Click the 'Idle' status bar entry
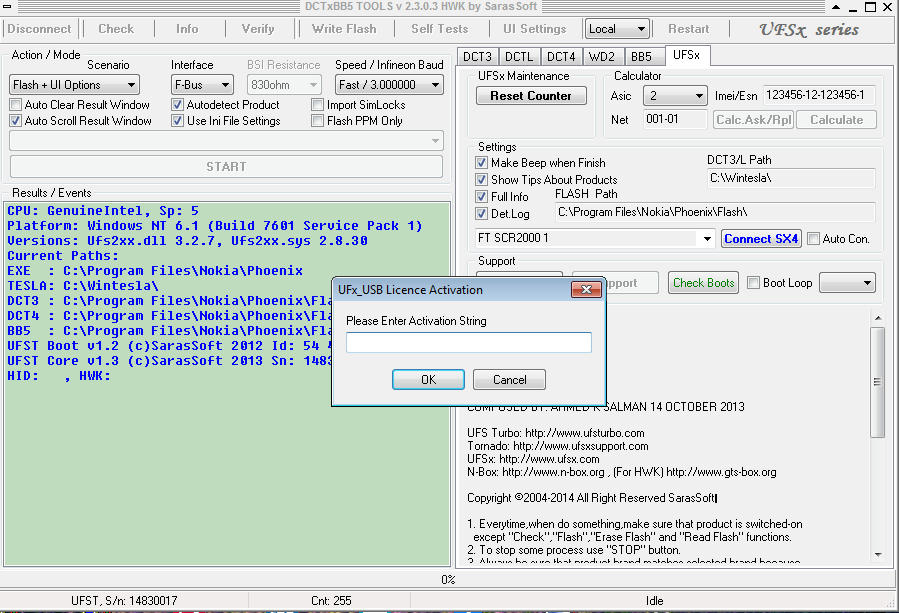 point(654,601)
